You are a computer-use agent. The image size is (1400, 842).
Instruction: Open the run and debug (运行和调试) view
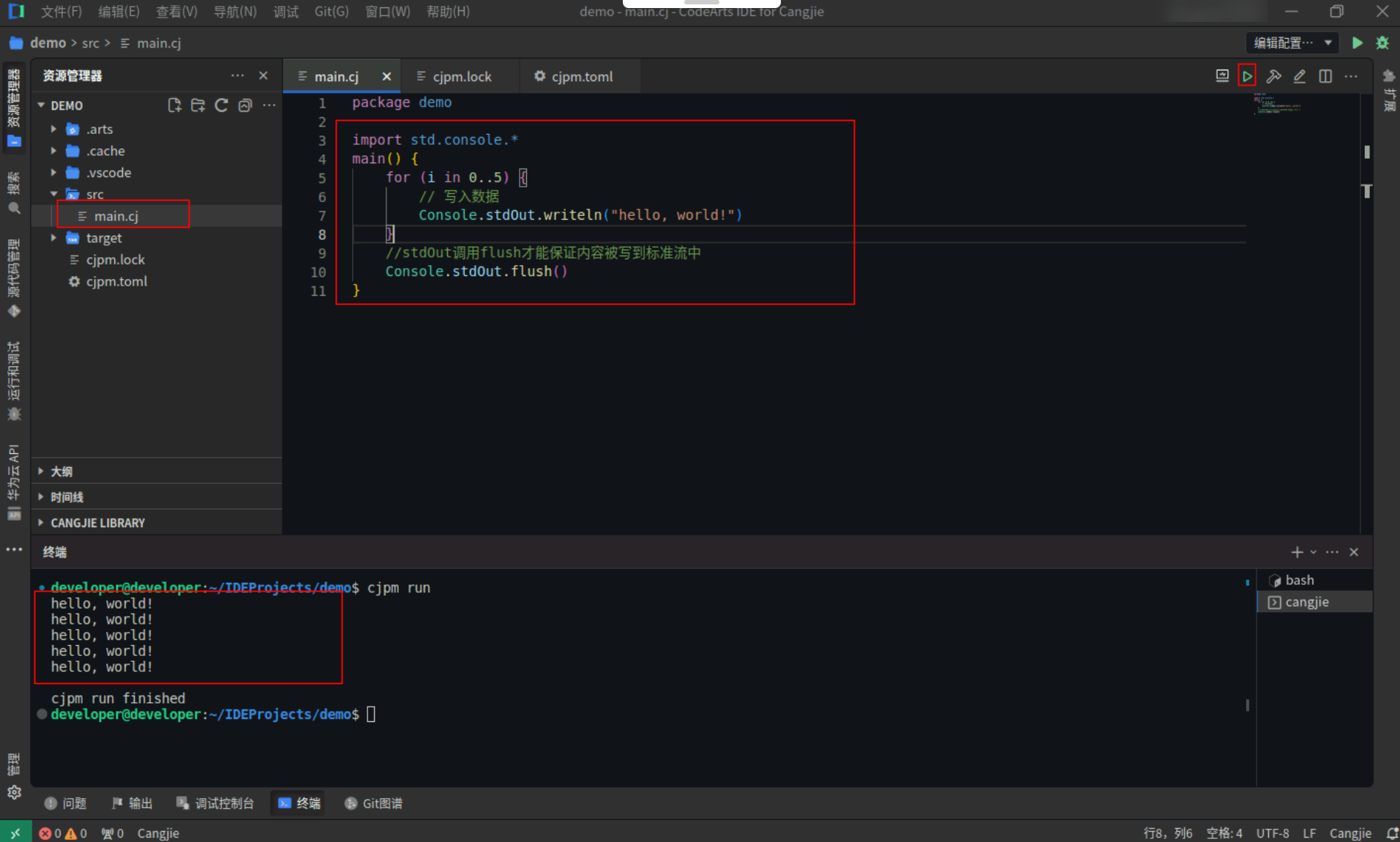click(x=14, y=381)
